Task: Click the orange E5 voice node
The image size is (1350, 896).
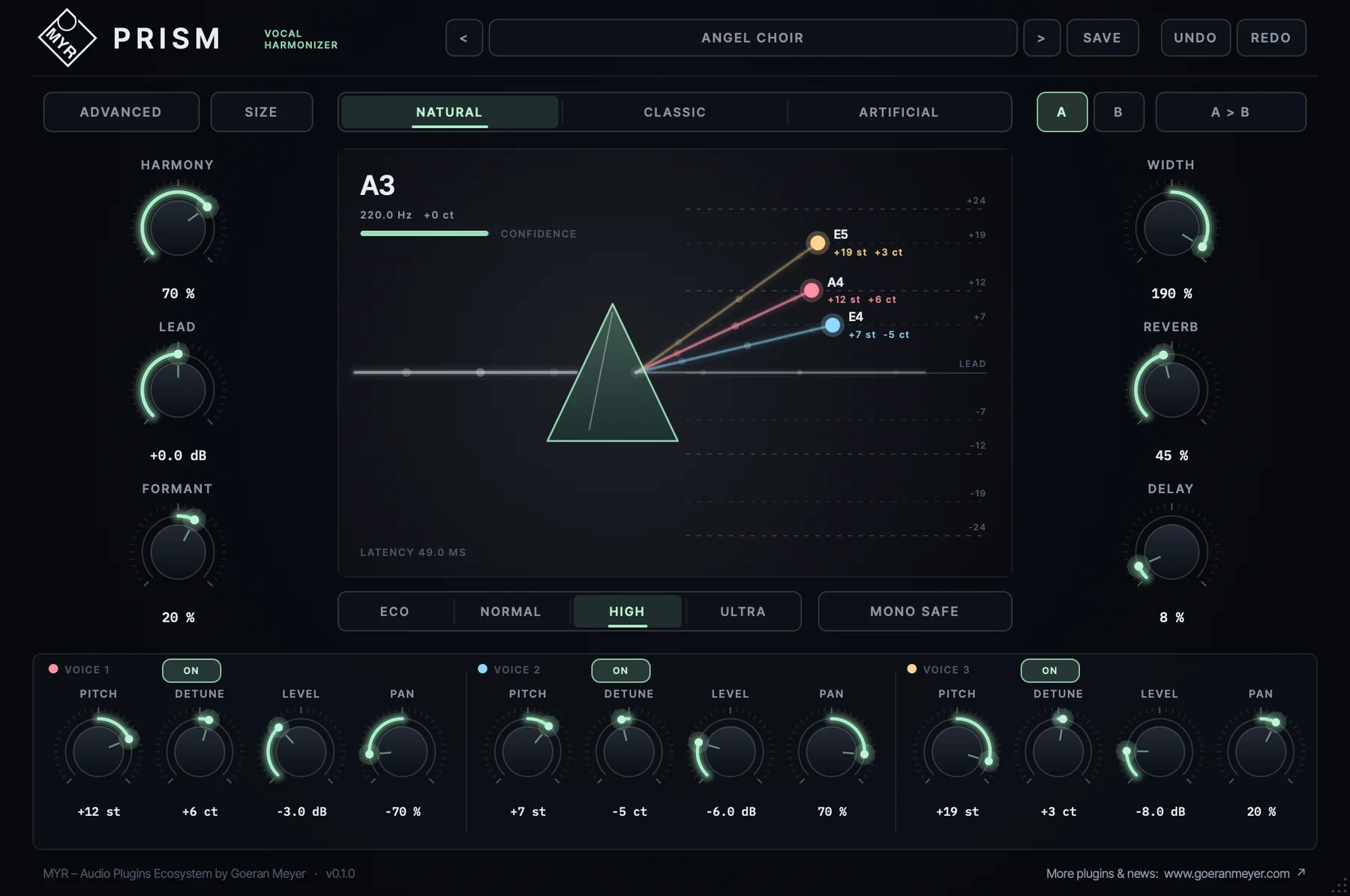Action: 817,243
